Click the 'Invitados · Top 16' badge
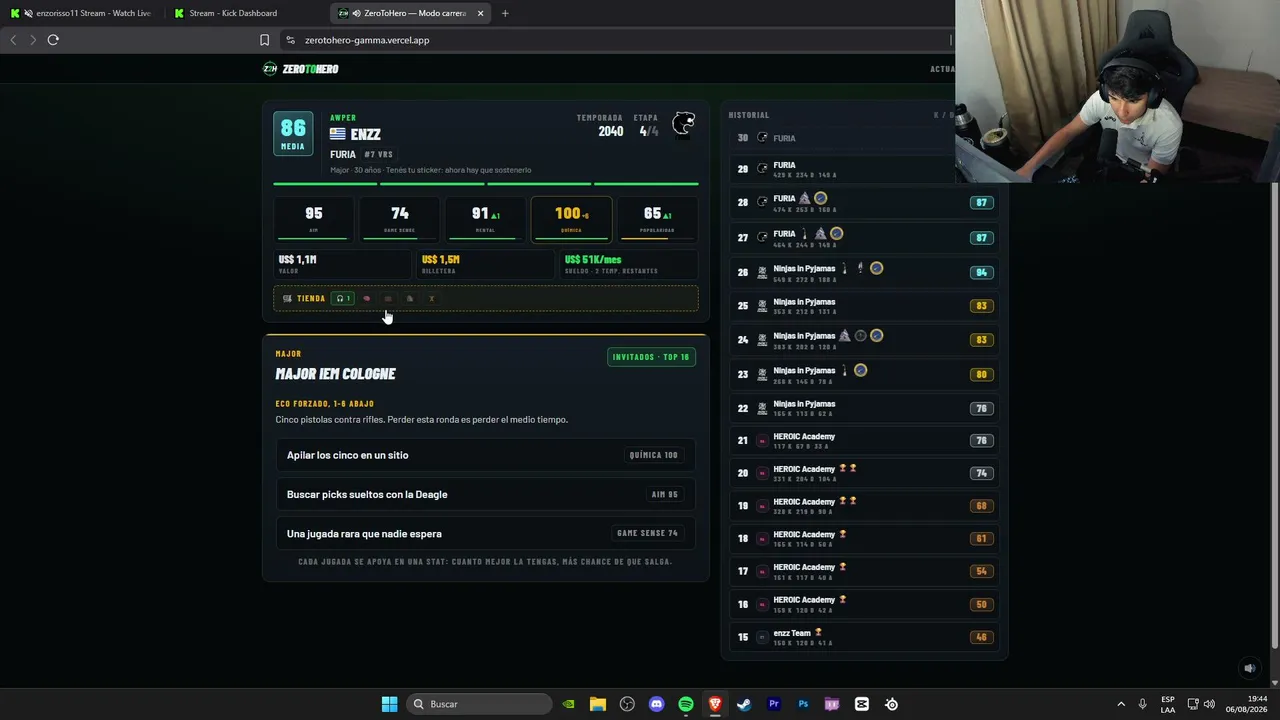Viewport: 1280px width, 720px height. tap(651, 357)
